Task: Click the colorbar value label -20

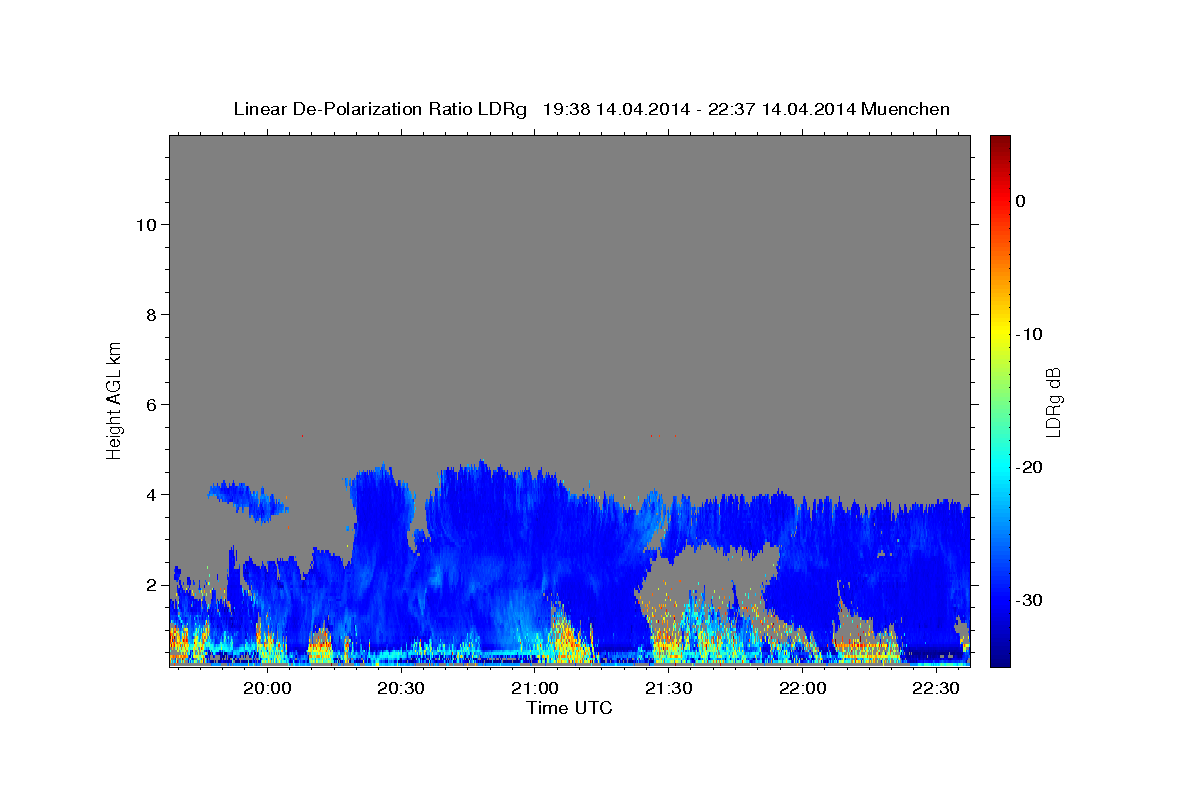Action: click(x=1028, y=467)
